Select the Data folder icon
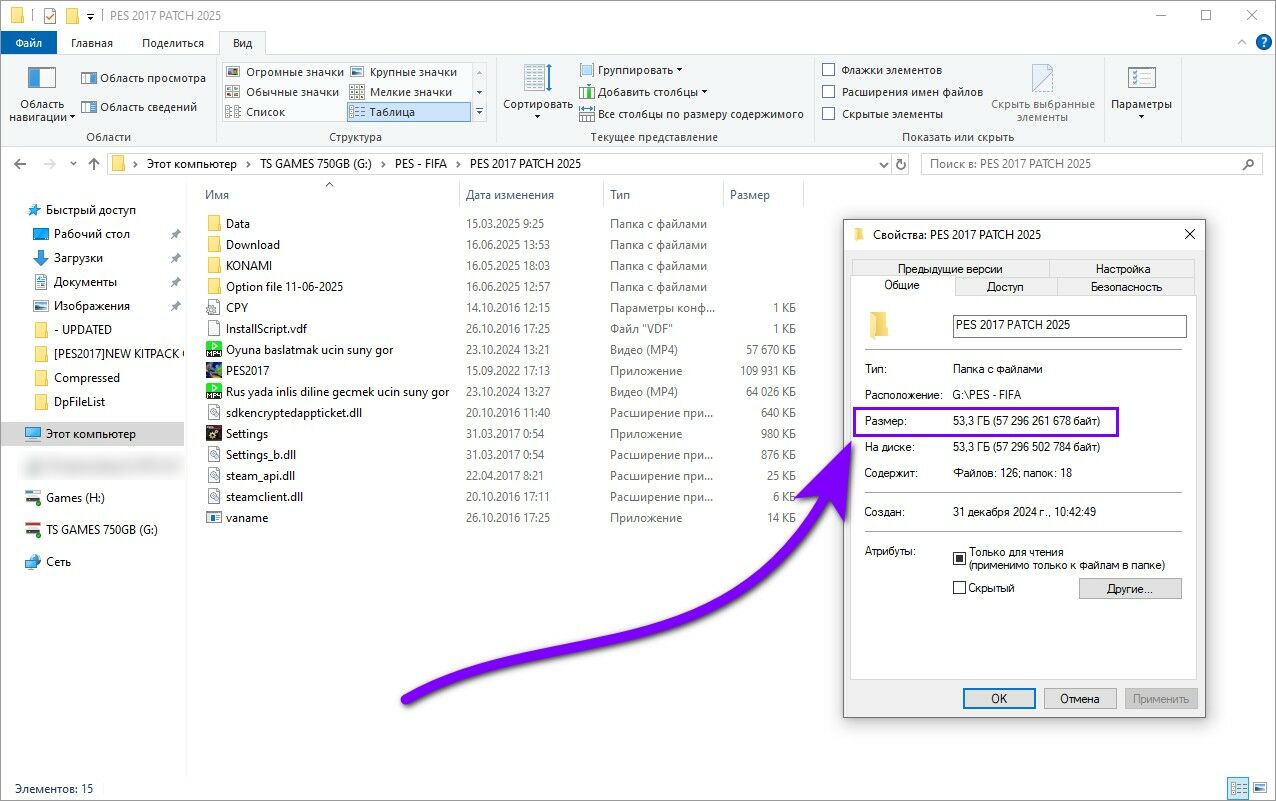 pos(214,224)
